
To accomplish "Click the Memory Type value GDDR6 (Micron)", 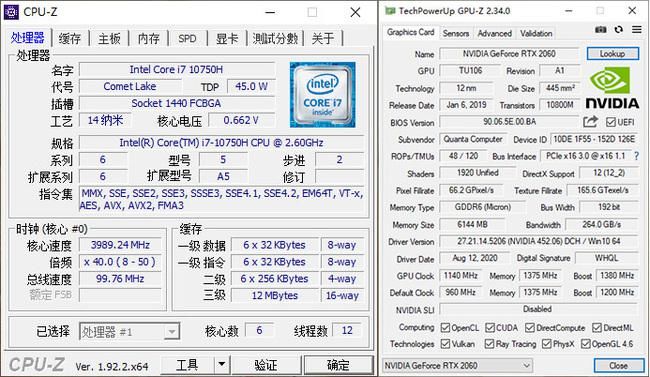I will click(483, 207).
